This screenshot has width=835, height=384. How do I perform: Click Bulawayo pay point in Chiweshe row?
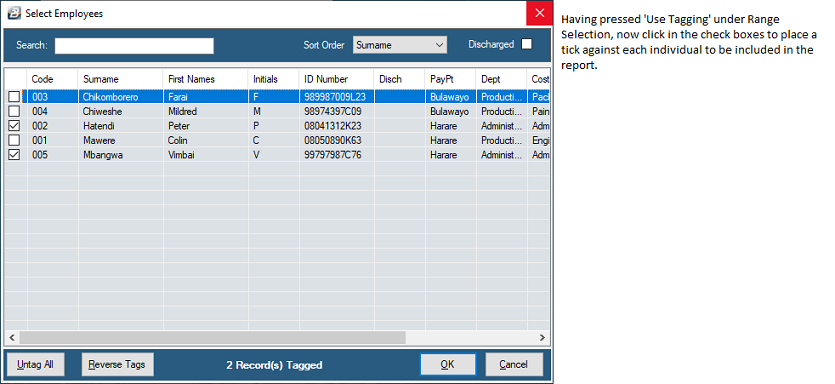coord(449,111)
